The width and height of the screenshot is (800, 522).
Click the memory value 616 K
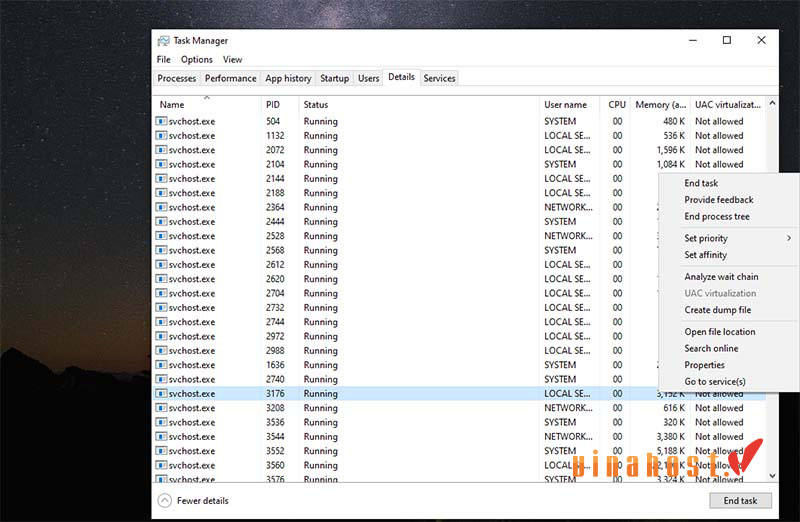tap(674, 408)
